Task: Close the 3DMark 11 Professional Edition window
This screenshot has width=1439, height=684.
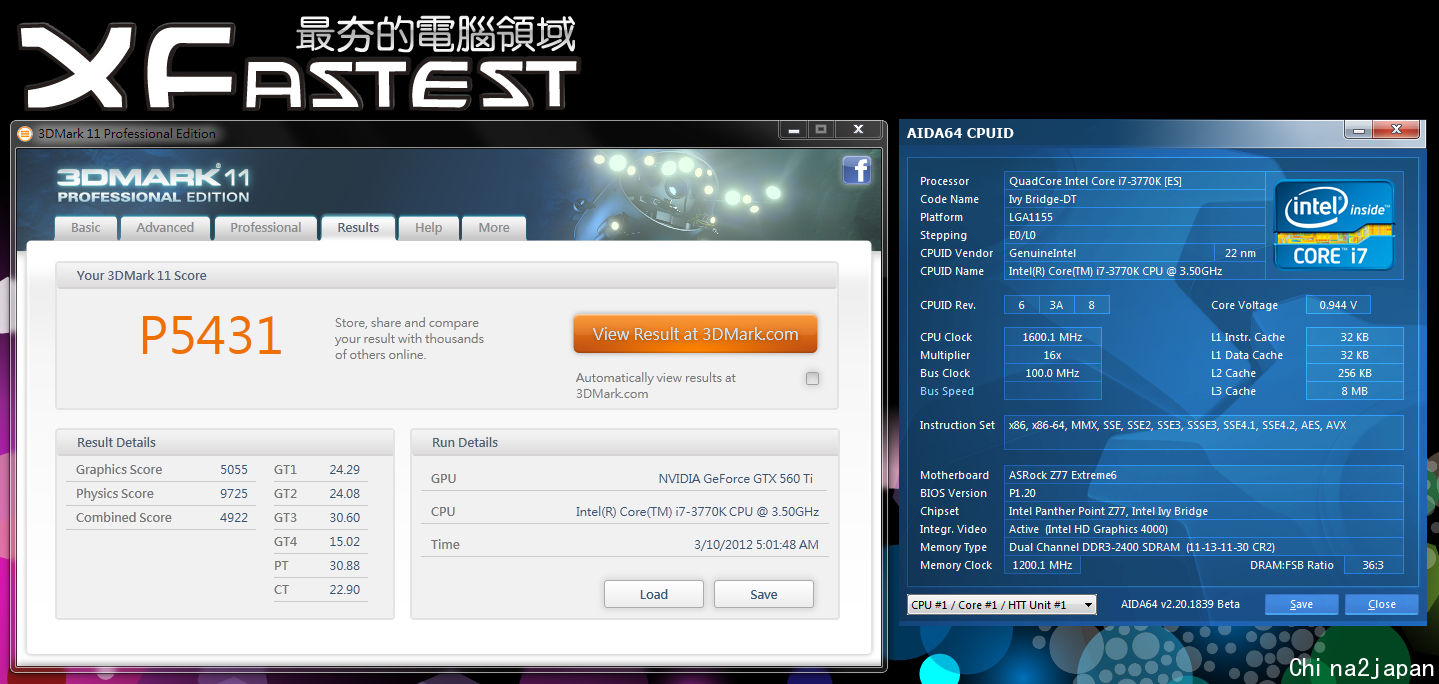Action: click(x=858, y=130)
